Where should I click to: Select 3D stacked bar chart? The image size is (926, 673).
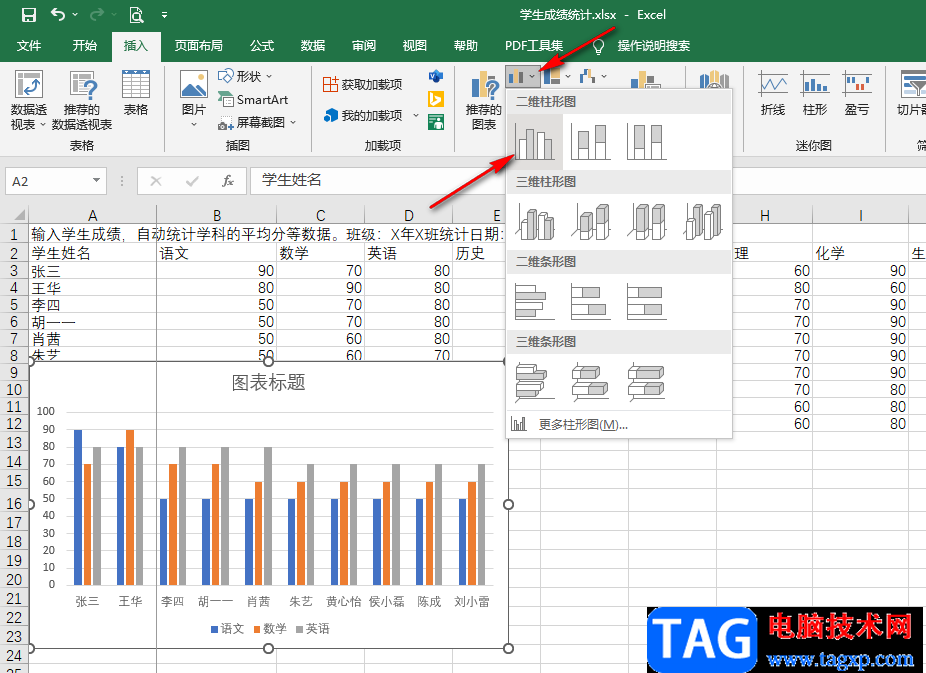pos(591,382)
